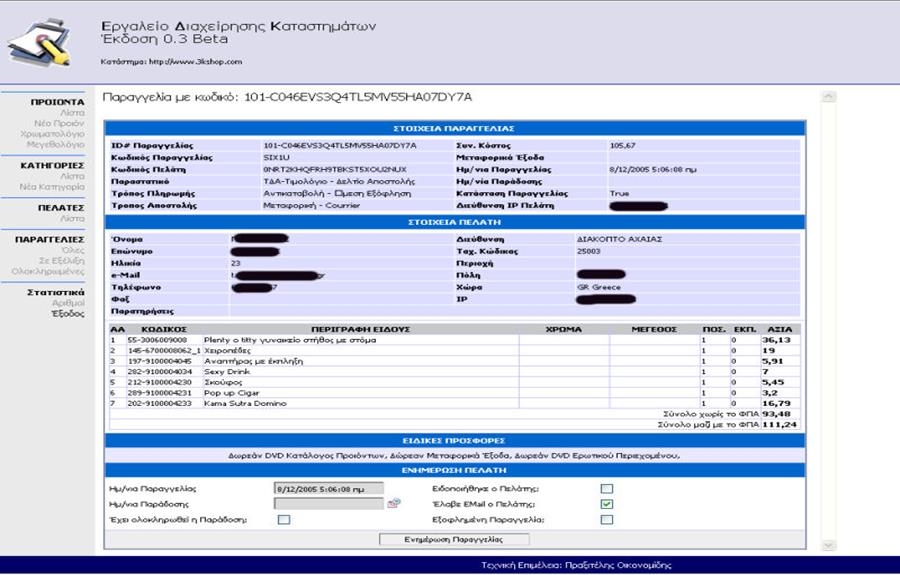Select product row Kama Sutra Domino
The height and width of the screenshot is (575, 900).
(453, 403)
